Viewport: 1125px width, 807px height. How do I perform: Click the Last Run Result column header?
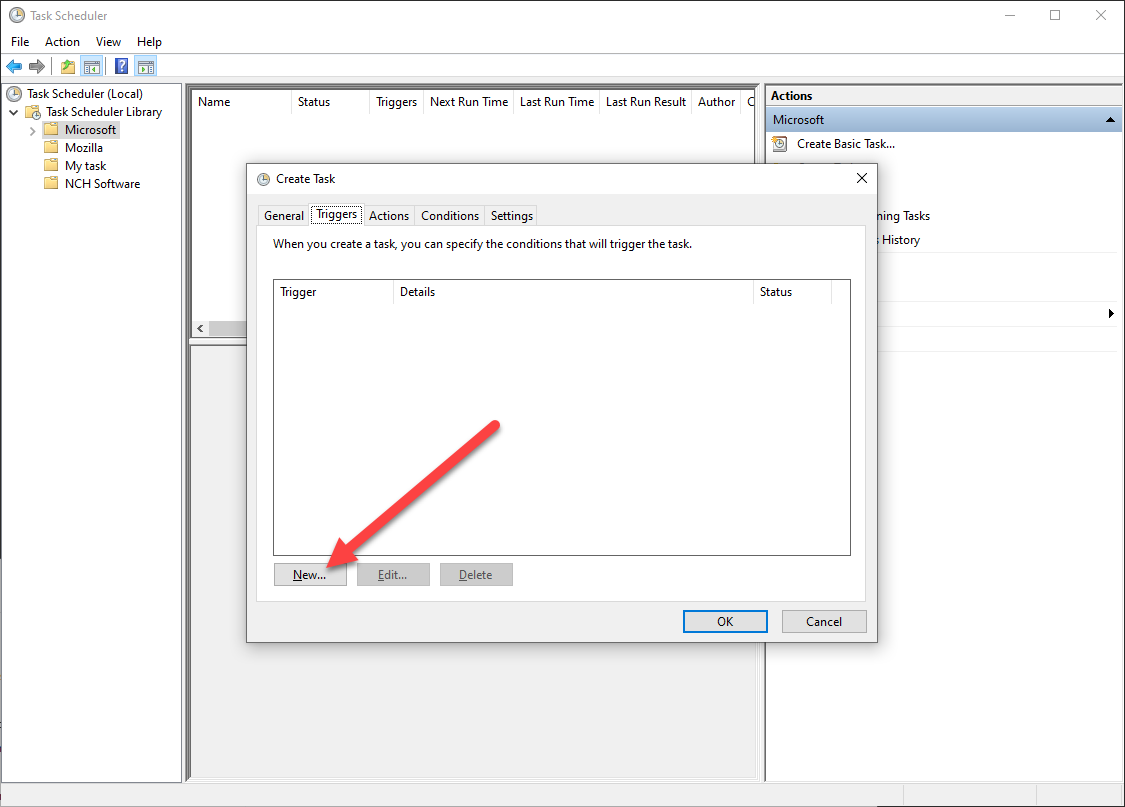[646, 102]
